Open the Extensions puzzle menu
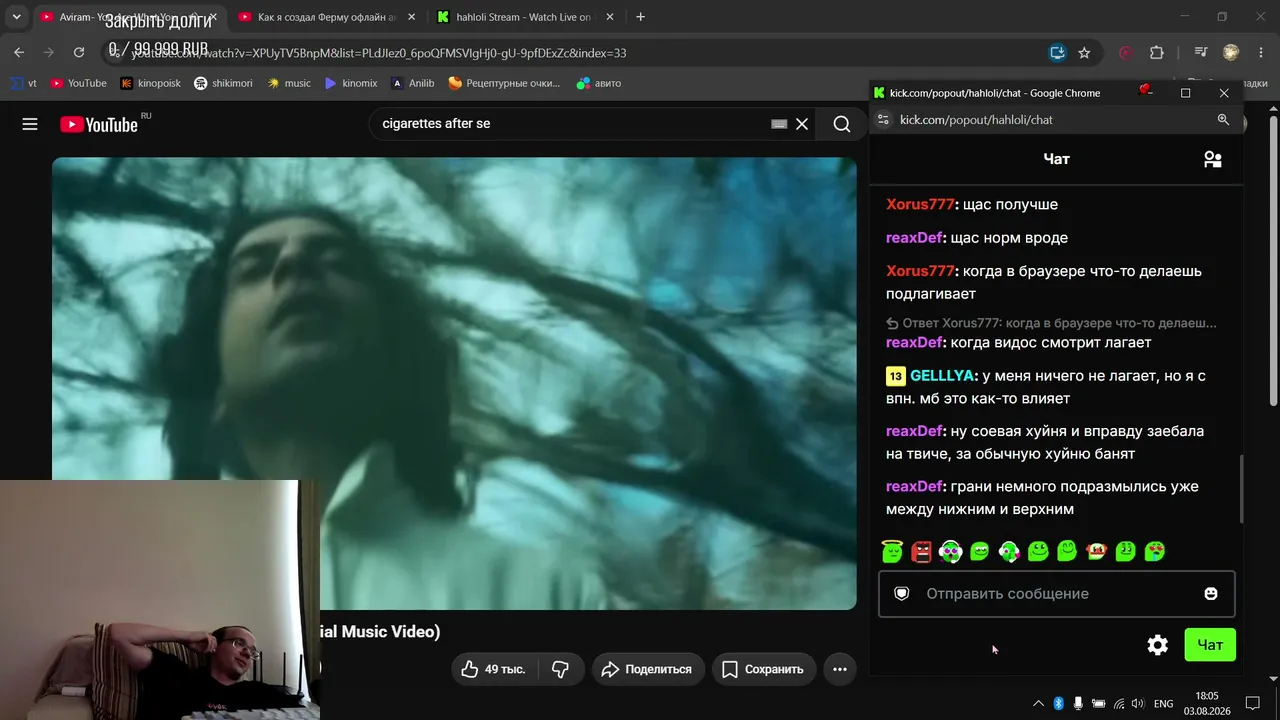The height and width of the screenshot is (720, 1280). 1157,53
